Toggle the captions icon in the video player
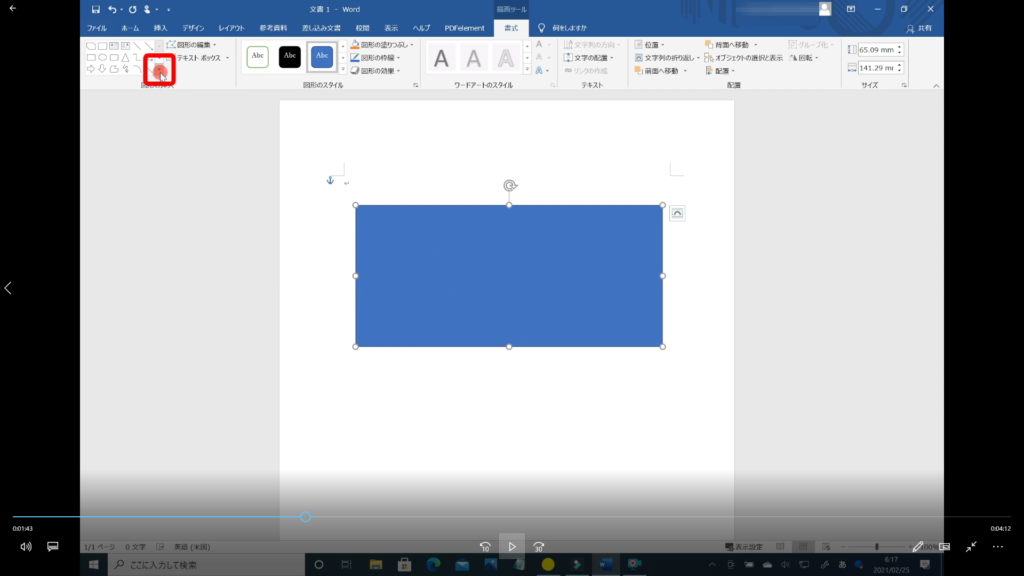The image size is (1024, 576). [x=53, y=547]
